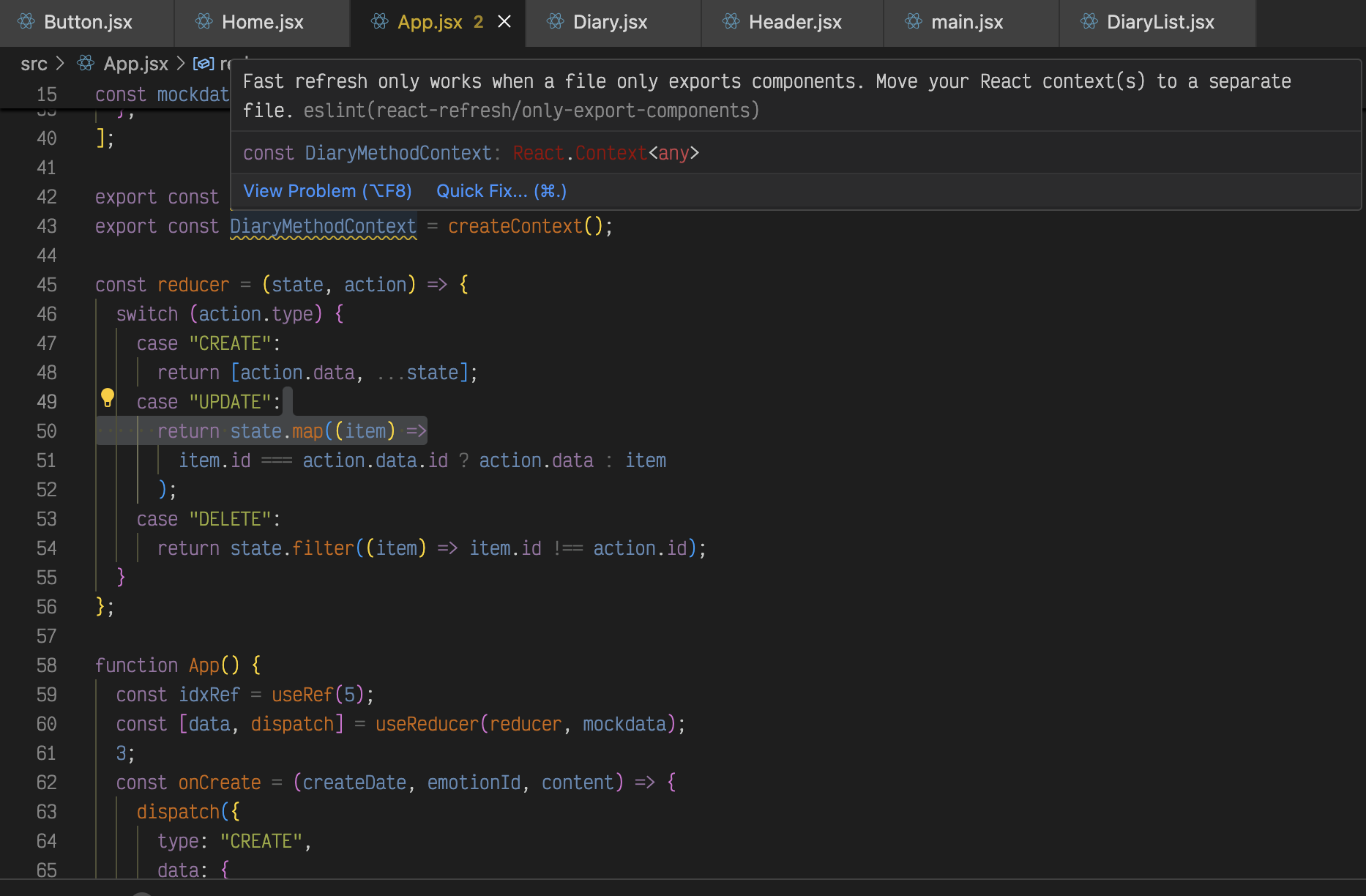
Task: Click the reducer name on line 45
Action: coord(193,285)
